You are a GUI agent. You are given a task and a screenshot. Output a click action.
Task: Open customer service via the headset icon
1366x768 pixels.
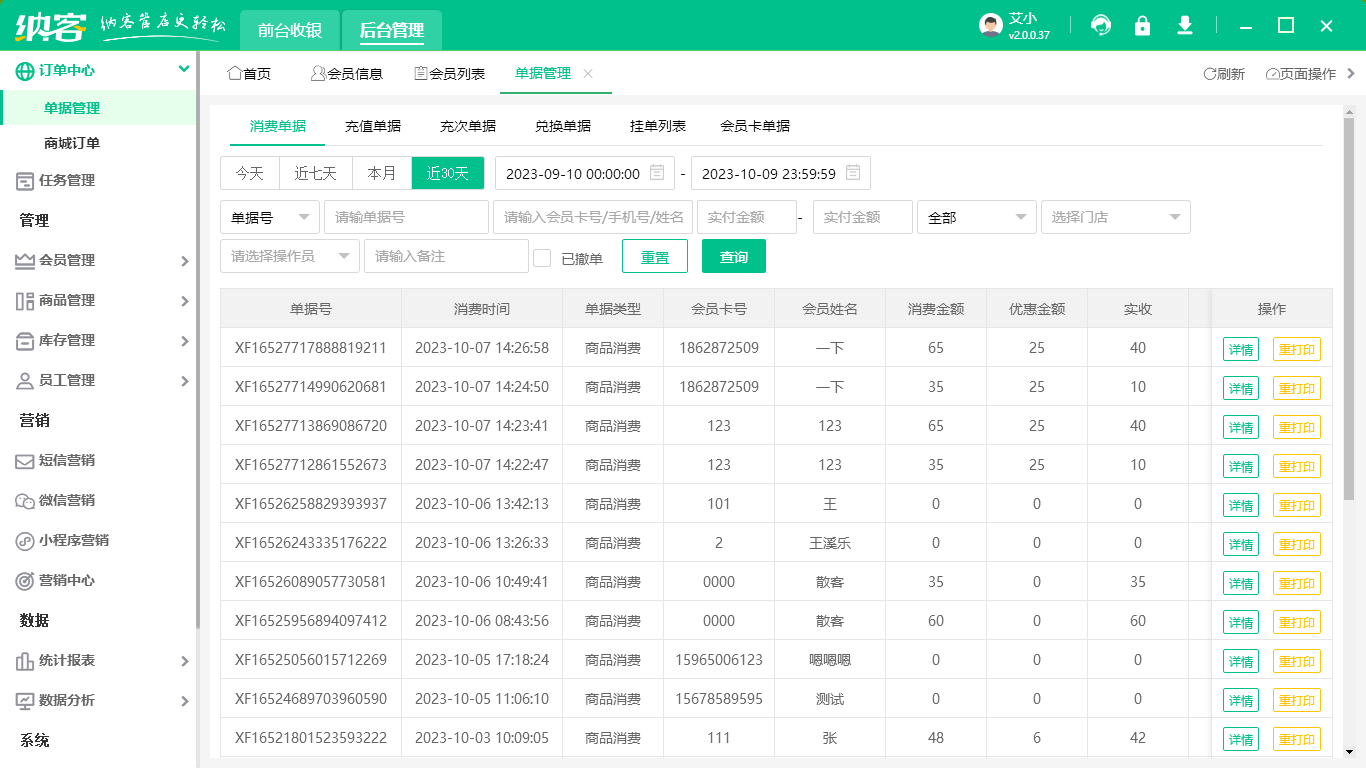[1101, 25]
